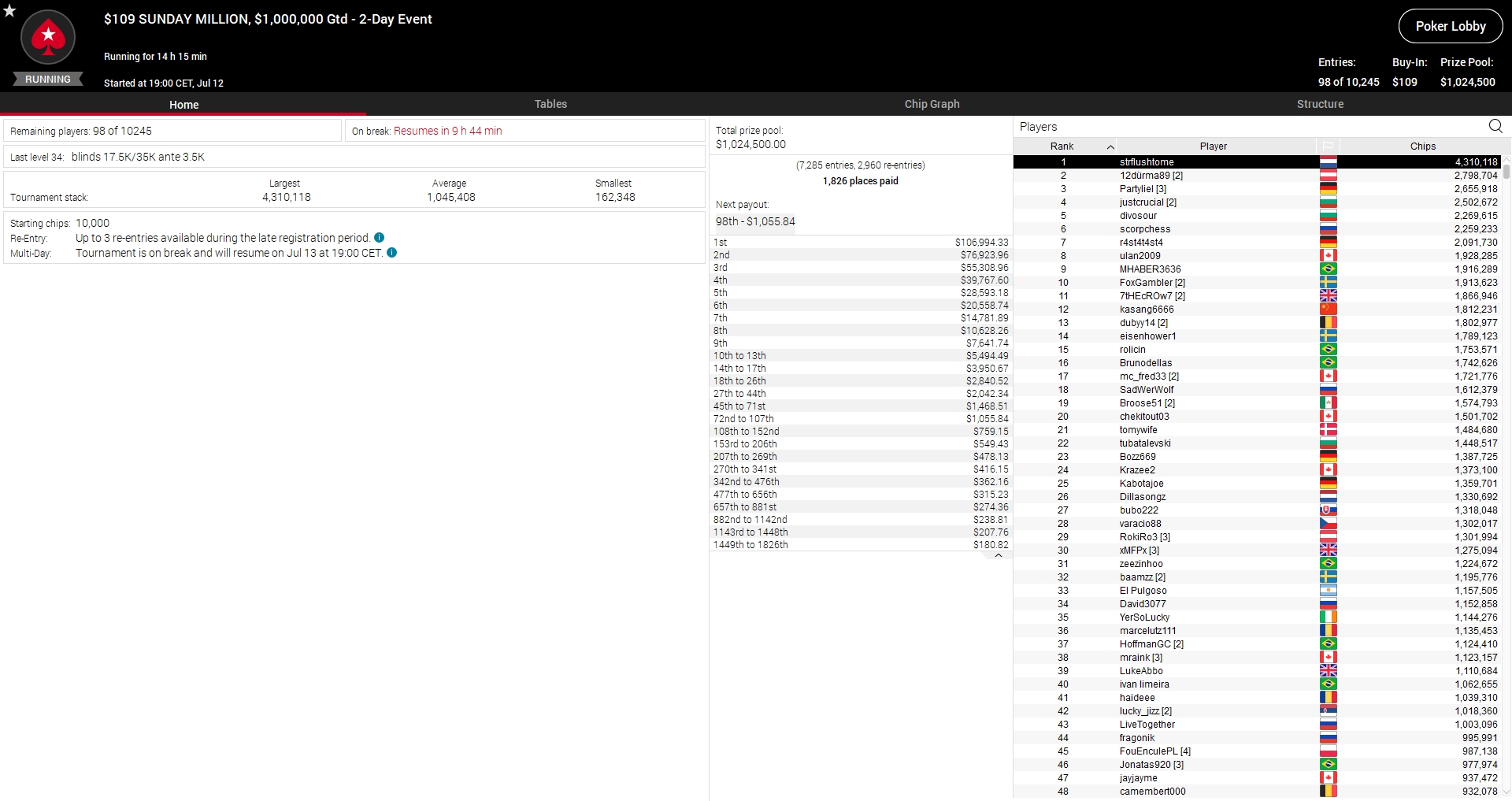The image size is (1512, 801).
Task: Select player row Brunodellas
Action: pyautogui.click(x=1258, y=362)
